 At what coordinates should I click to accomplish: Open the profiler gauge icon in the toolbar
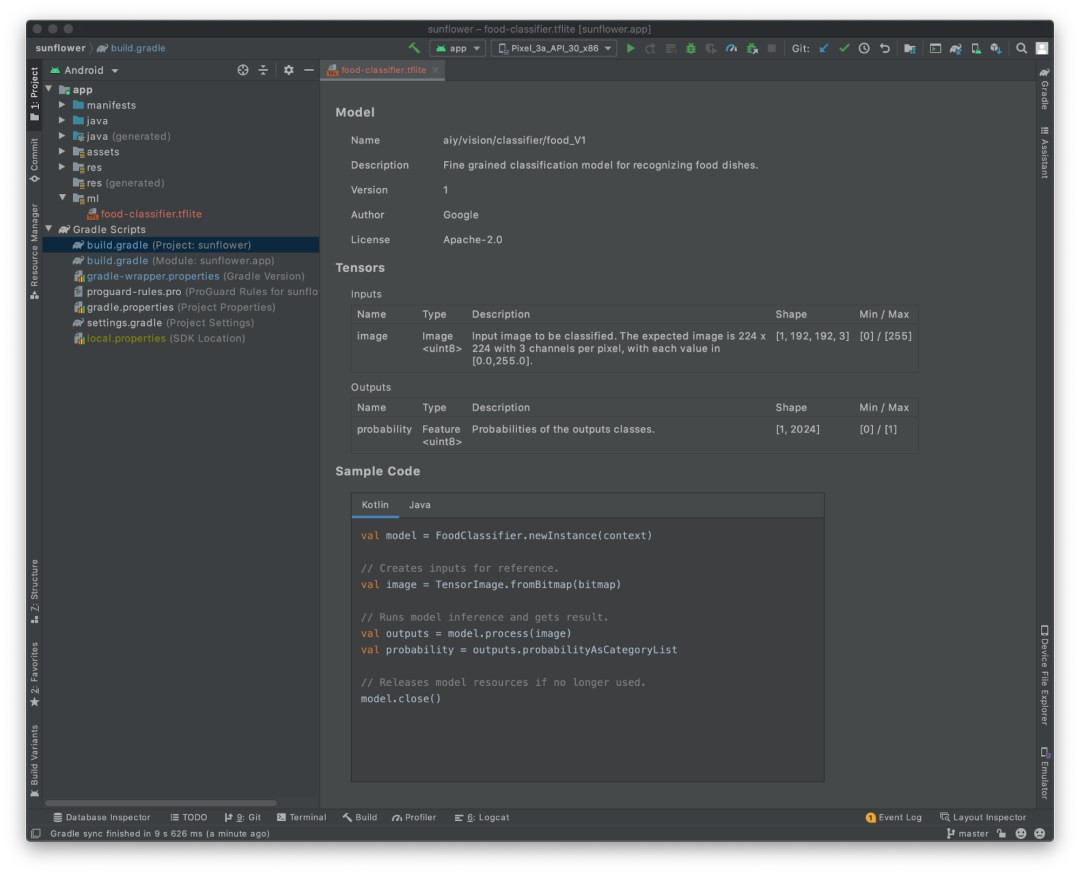point(731,48)
